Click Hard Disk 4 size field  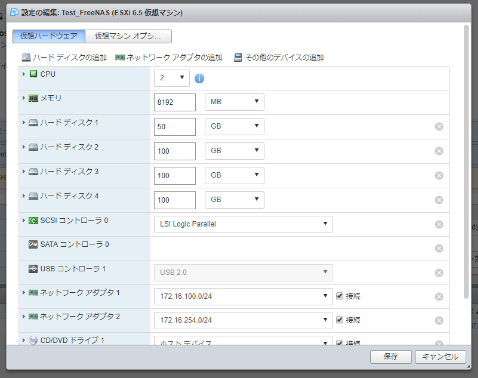(x=175, y=200)
